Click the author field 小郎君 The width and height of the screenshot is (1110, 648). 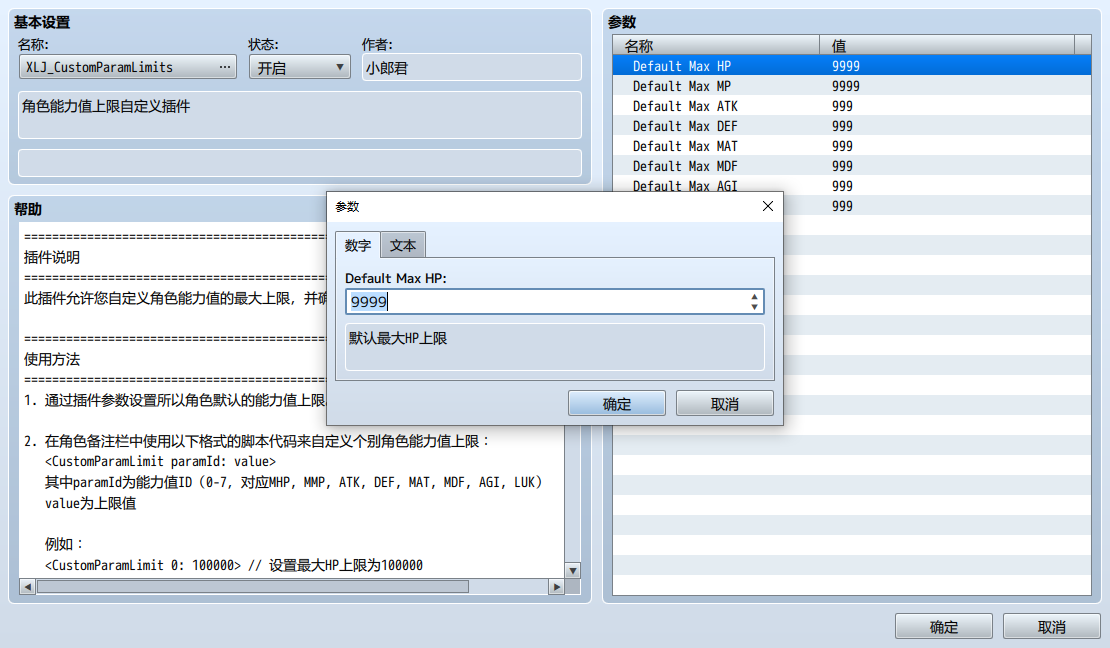click(471, 67)
